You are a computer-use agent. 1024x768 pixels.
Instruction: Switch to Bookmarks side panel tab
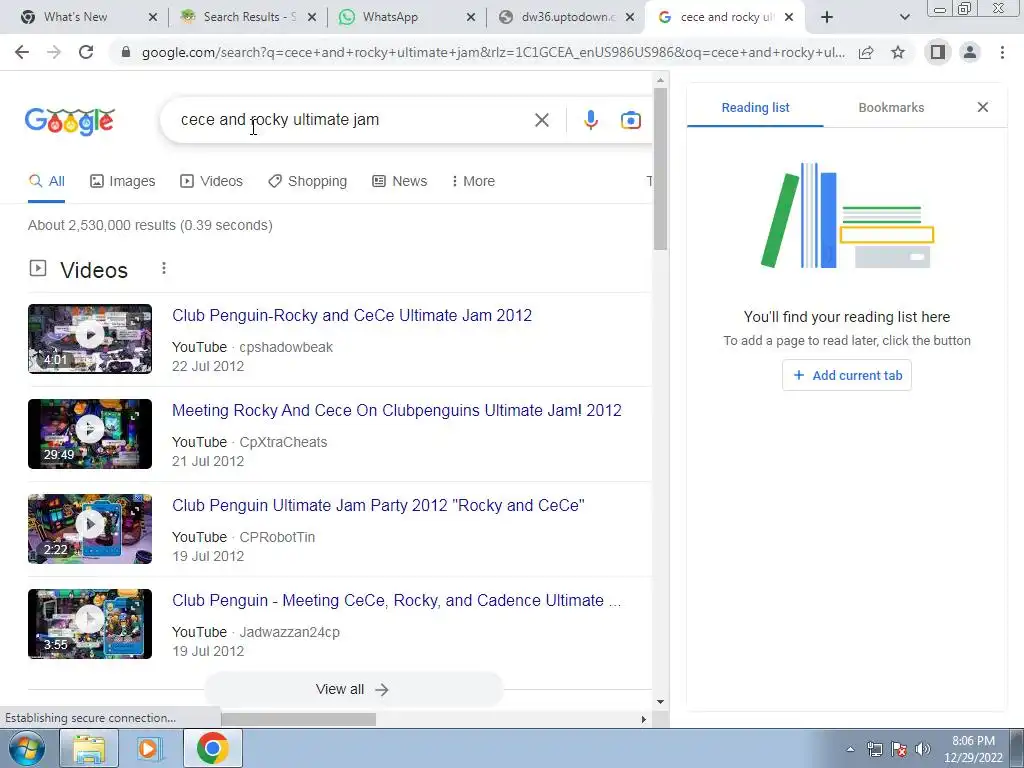coord(891,108)
